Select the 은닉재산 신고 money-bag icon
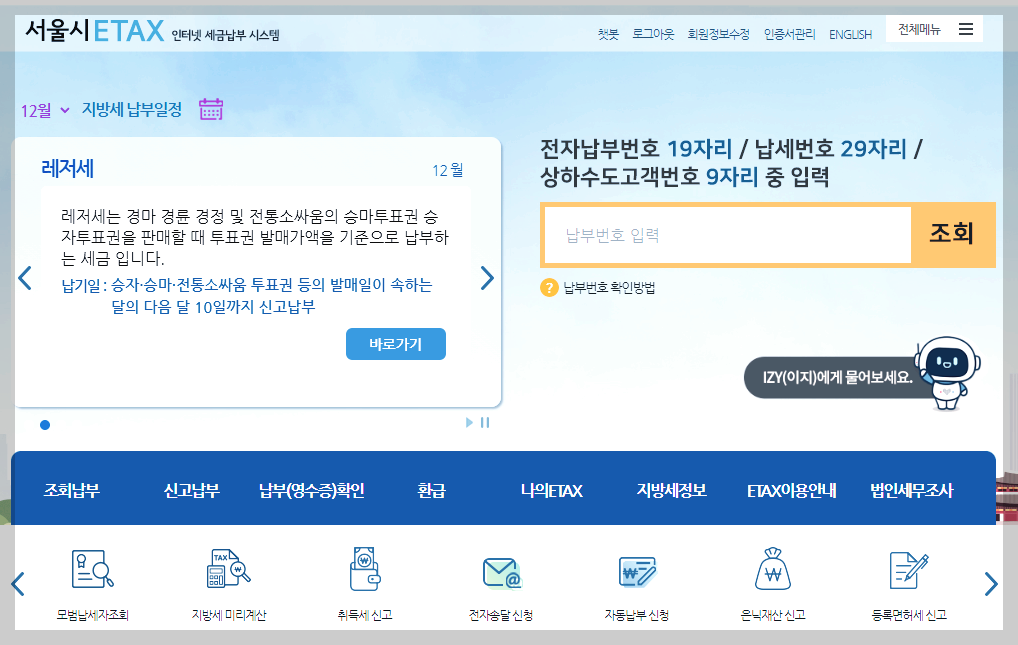This screenshot has width=1018, height=645. point(773,567)
